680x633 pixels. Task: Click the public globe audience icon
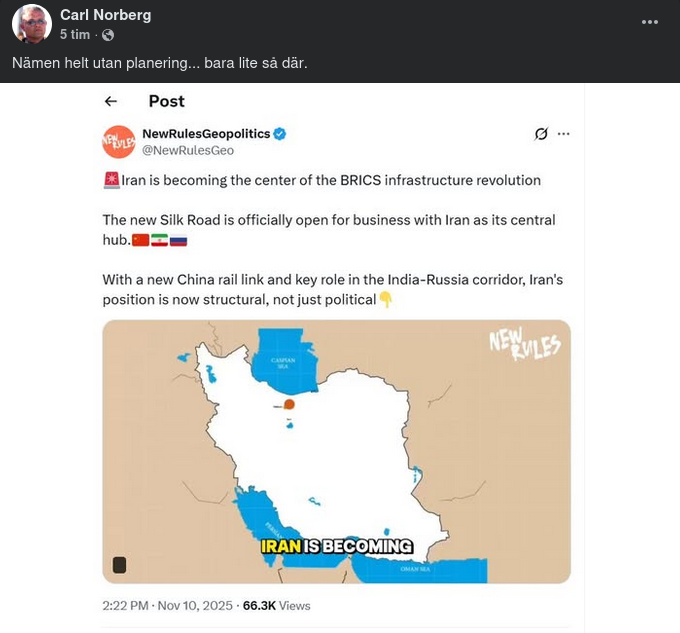point(108,35)
